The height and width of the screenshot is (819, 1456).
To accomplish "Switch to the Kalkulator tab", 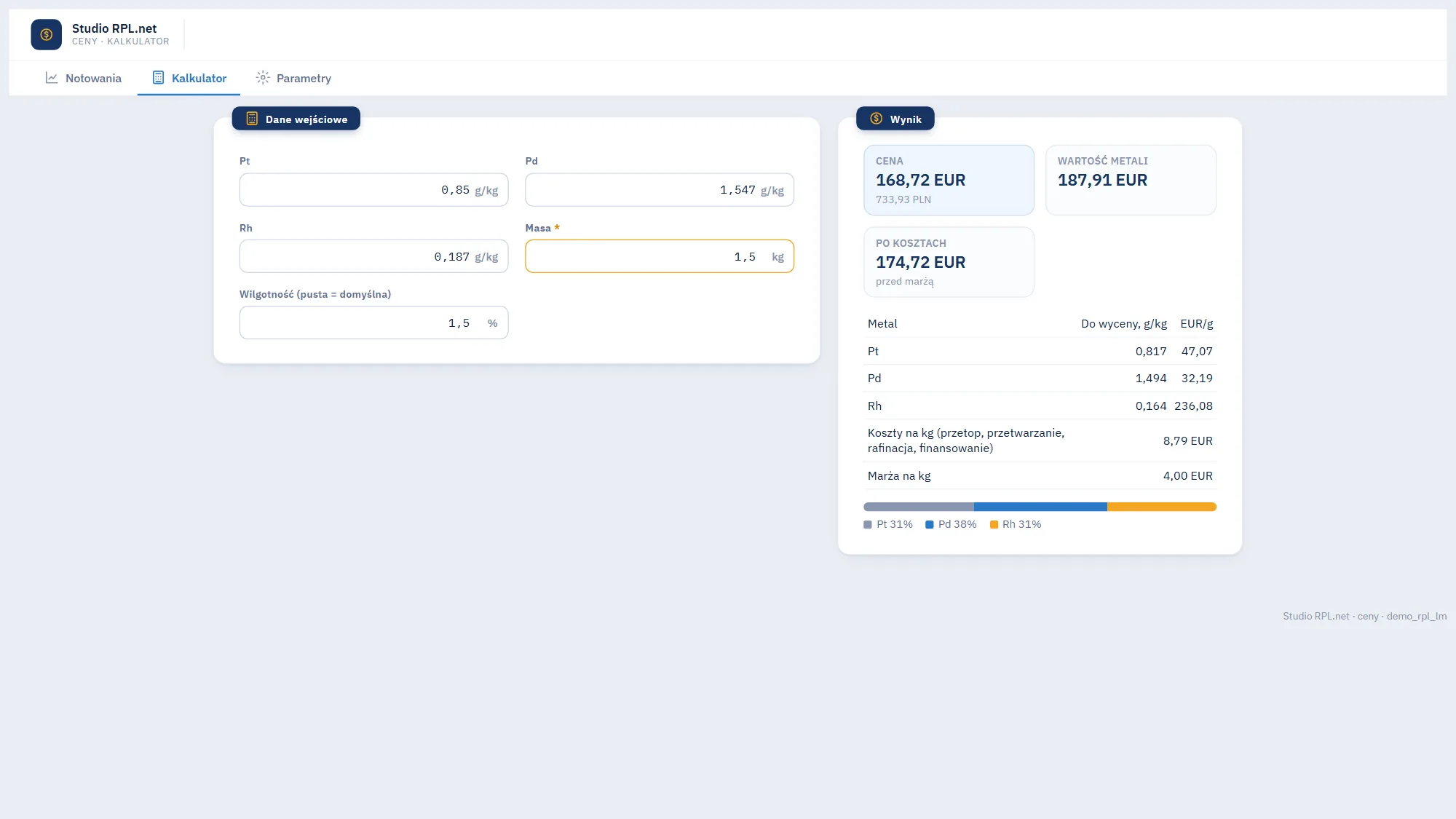I will (189, 78).
